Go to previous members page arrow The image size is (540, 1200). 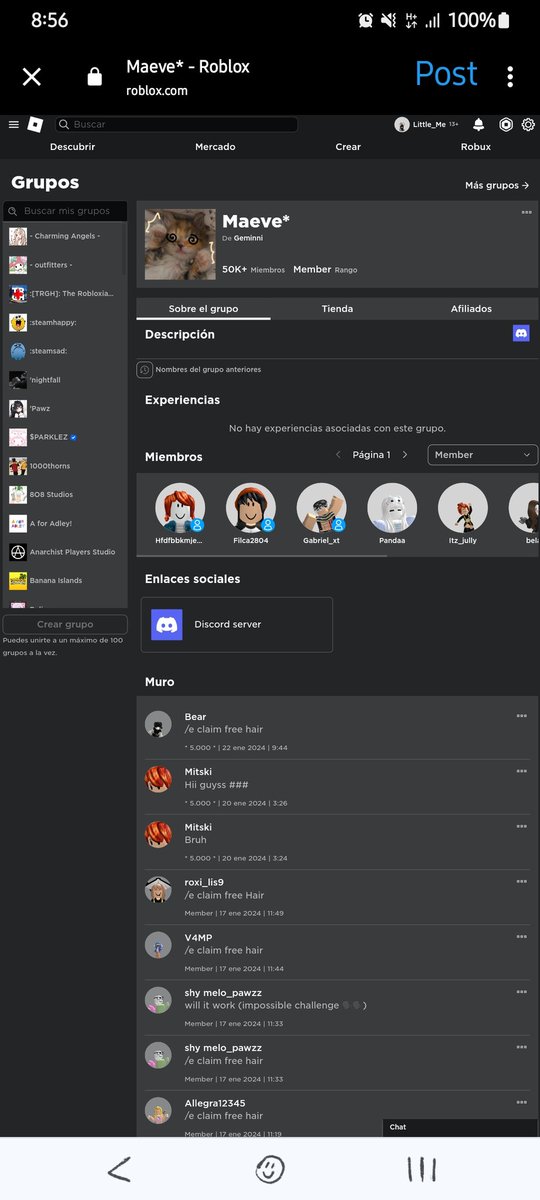pos(338,455)
